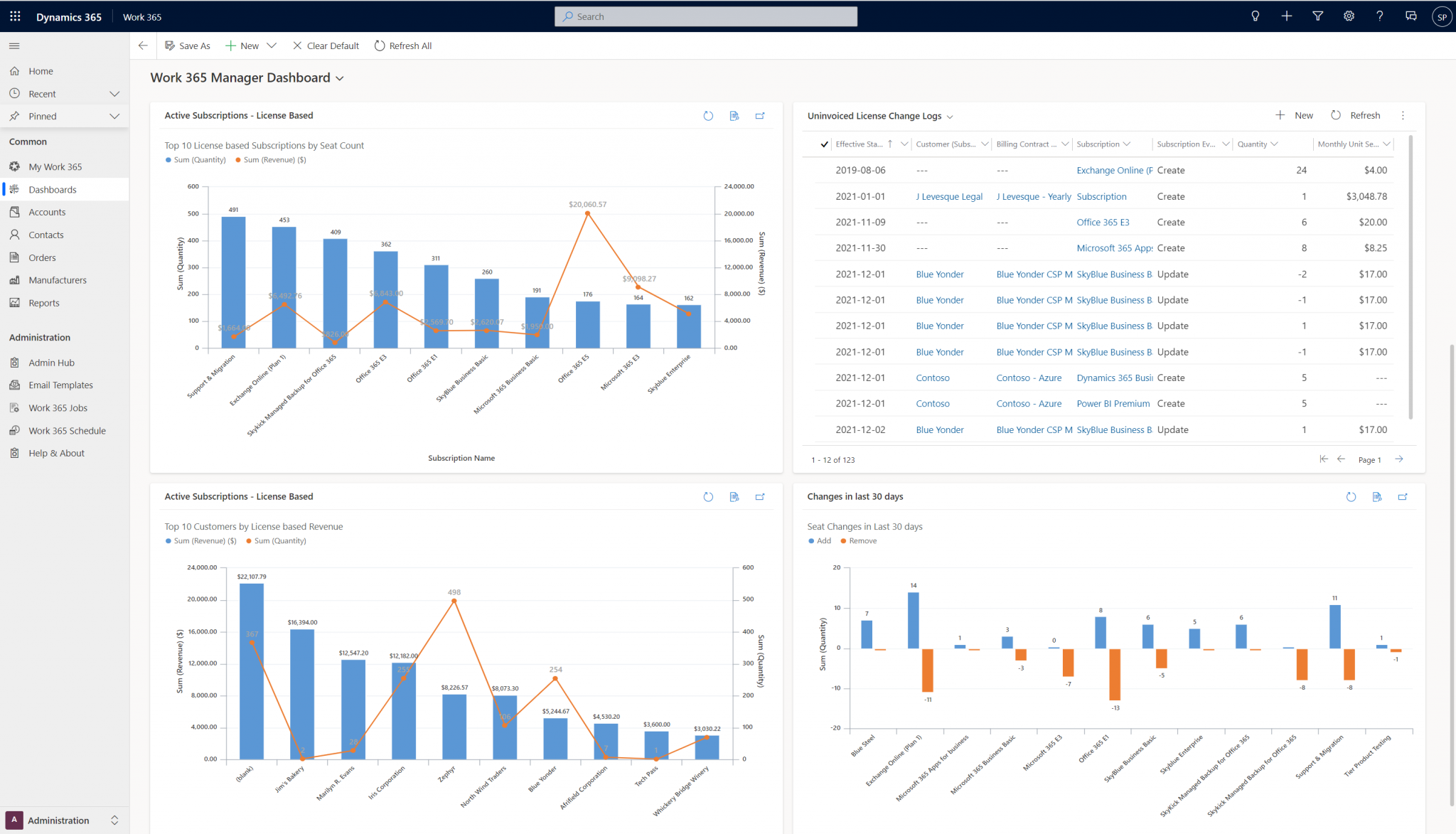Toggle the select-all checkmark in grid header
This screenshot has height=834, width=1456.
point(824,144)
